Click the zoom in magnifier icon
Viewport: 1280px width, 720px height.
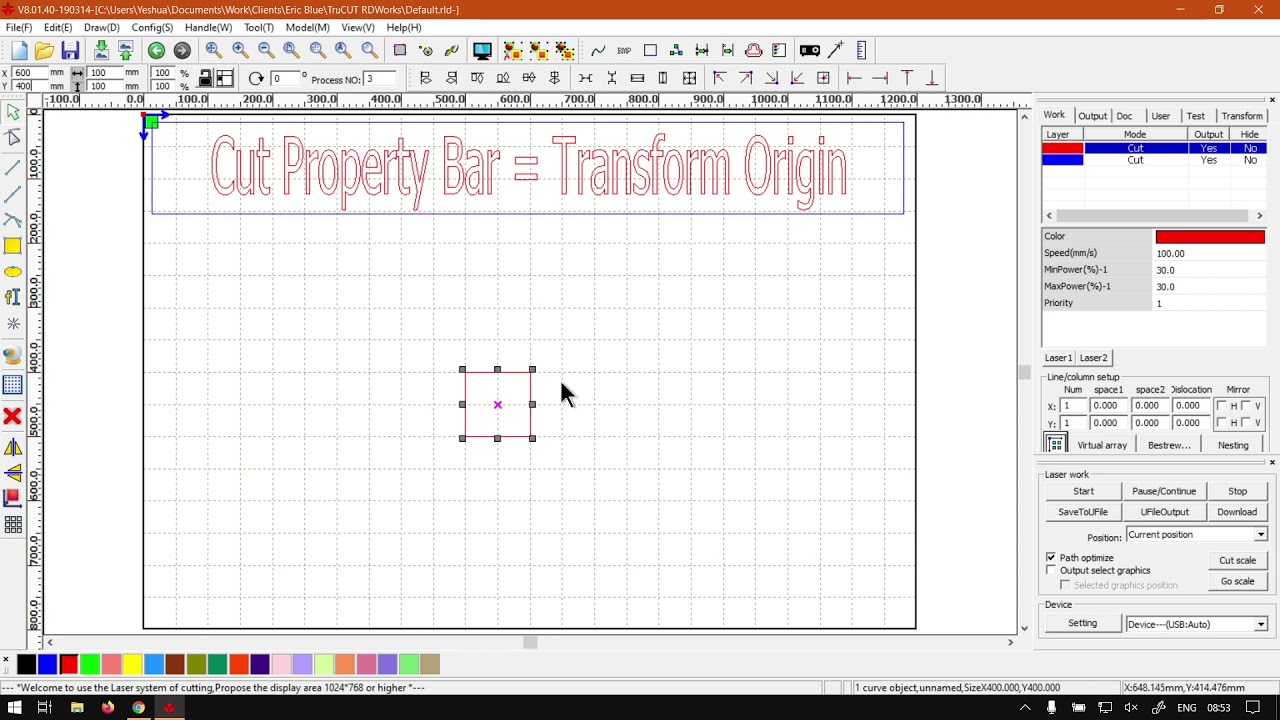click(x=240, y=51)
